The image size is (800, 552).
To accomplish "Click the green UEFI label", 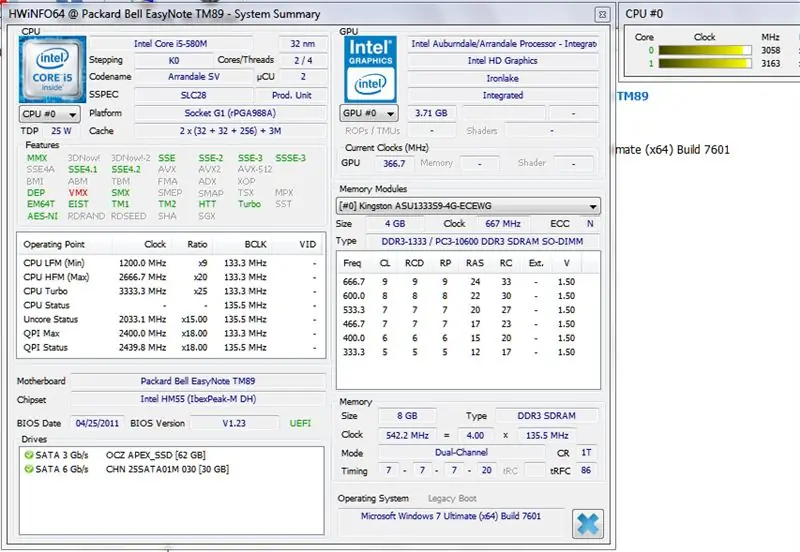I will 300,423.
